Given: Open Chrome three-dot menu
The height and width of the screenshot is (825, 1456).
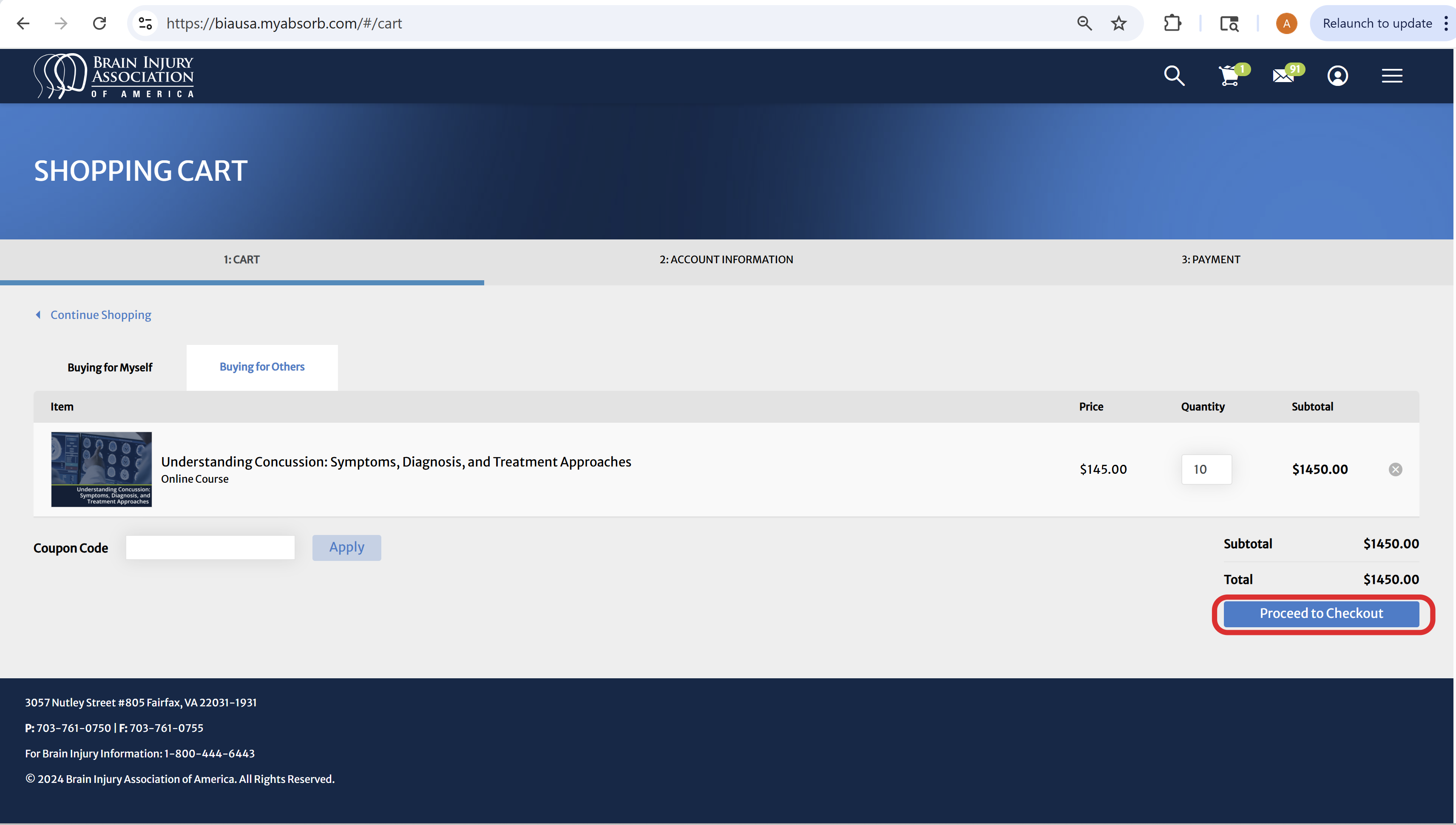Looking at the screenshot, I should (x=1446, y=23).
